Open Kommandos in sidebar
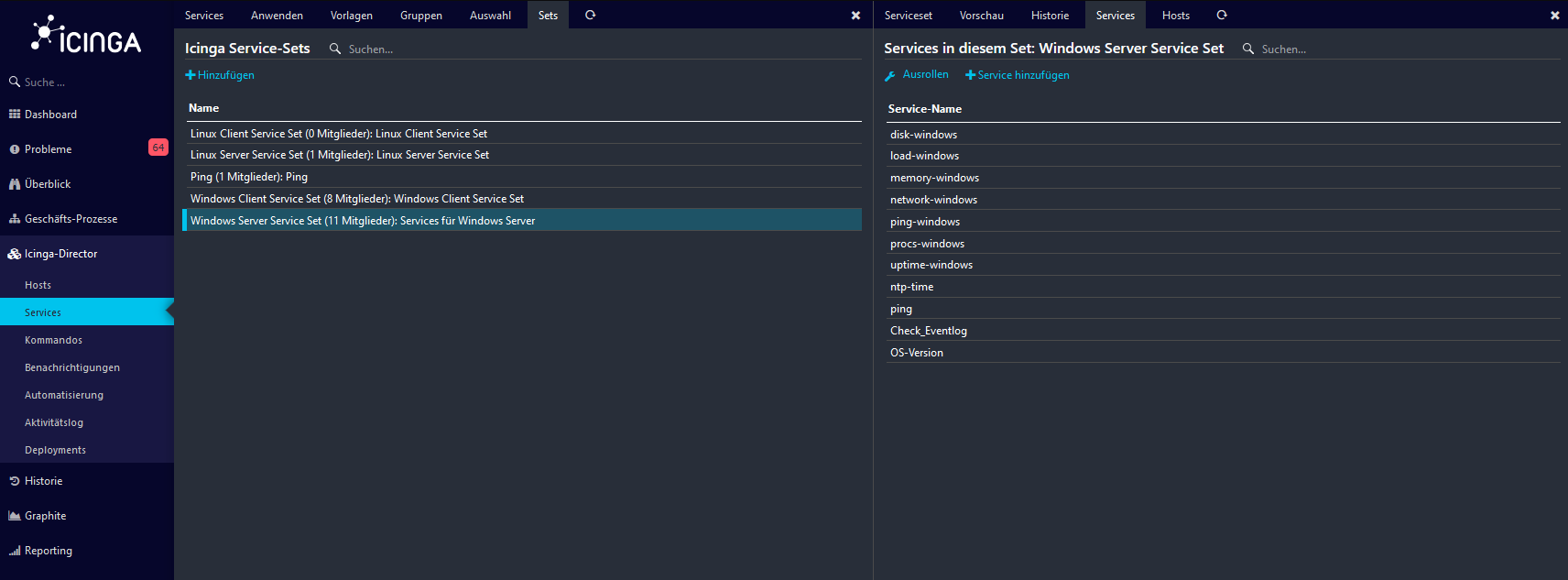Screen dimensions: 1568x580 coord(87,340)
